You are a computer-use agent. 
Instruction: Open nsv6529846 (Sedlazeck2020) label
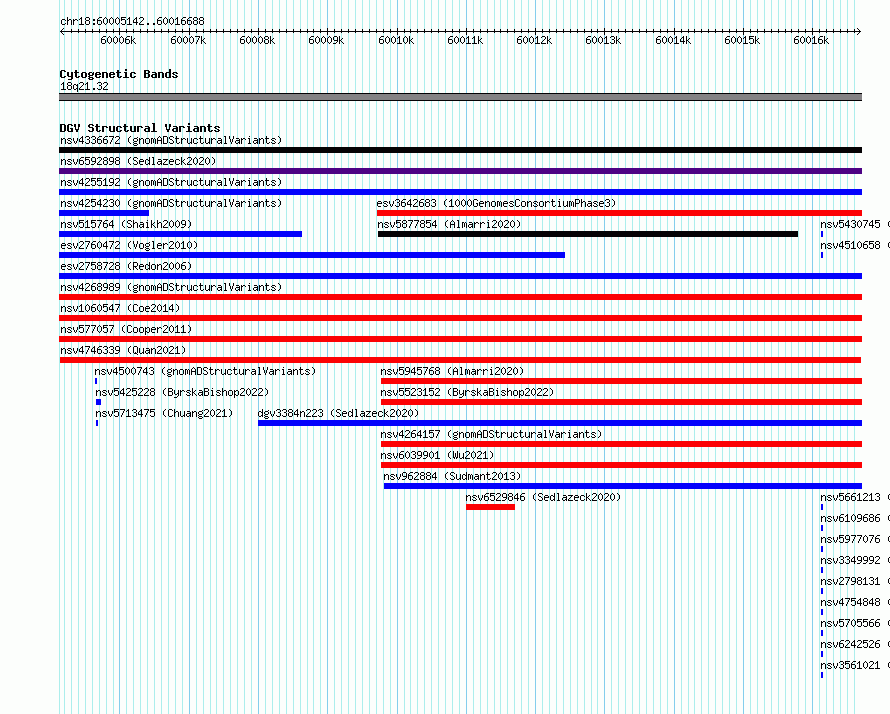point(543,497)
